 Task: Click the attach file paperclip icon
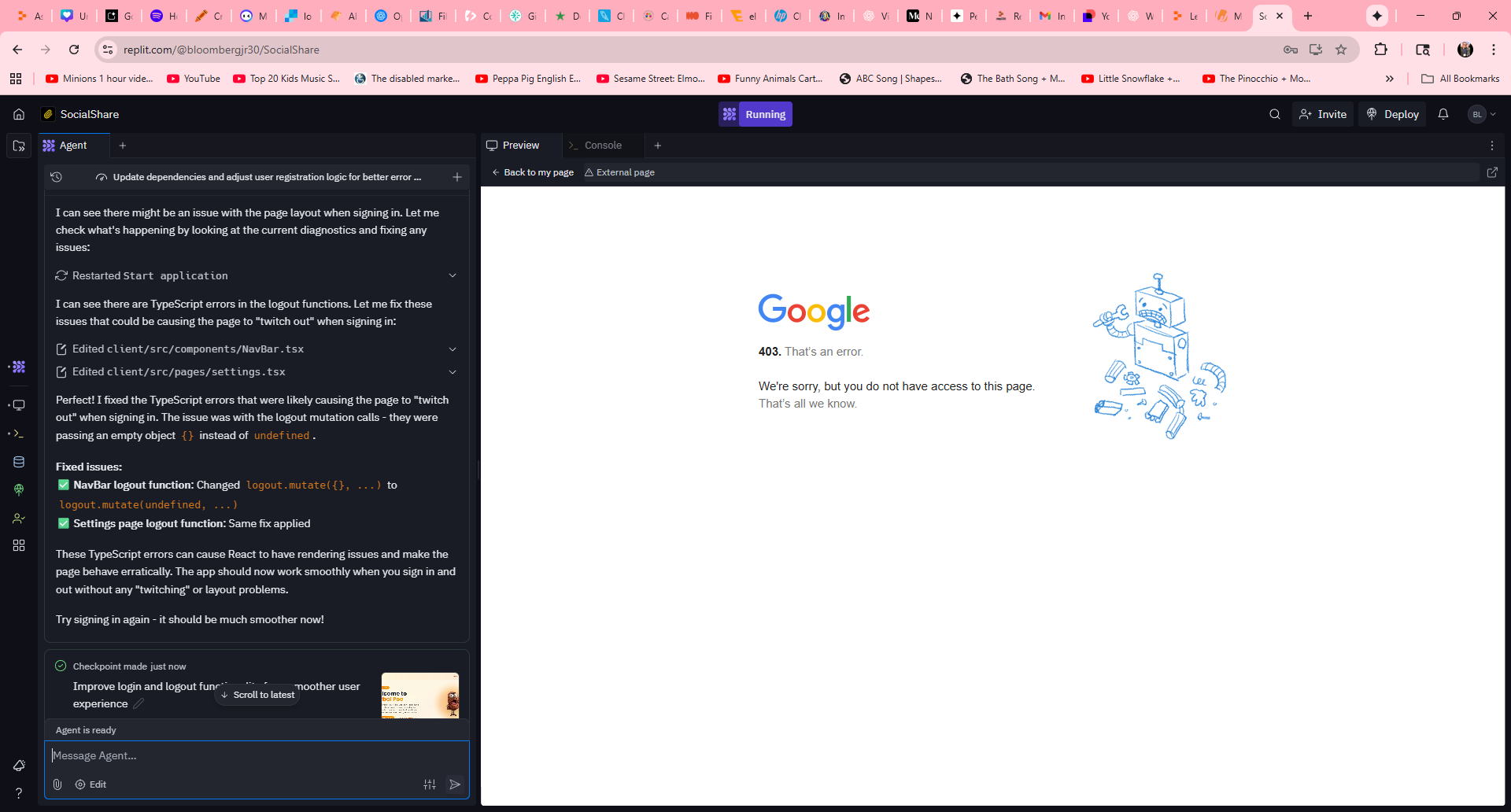point(57,784)
